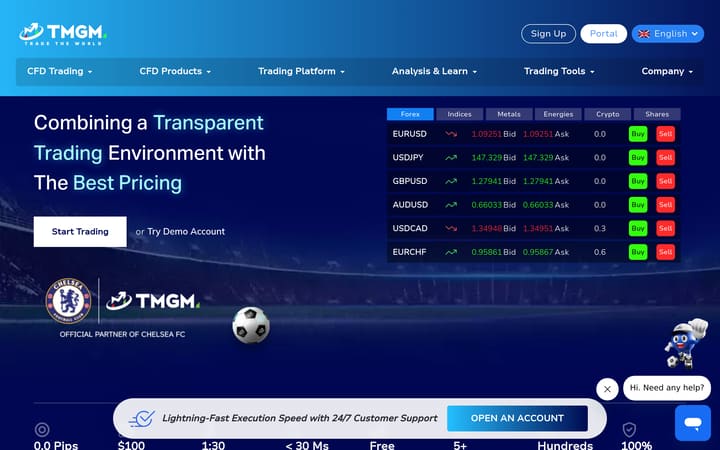Click the TMGM logo in header
This screenshot has height=450, width=720.
tap(63, 34)
